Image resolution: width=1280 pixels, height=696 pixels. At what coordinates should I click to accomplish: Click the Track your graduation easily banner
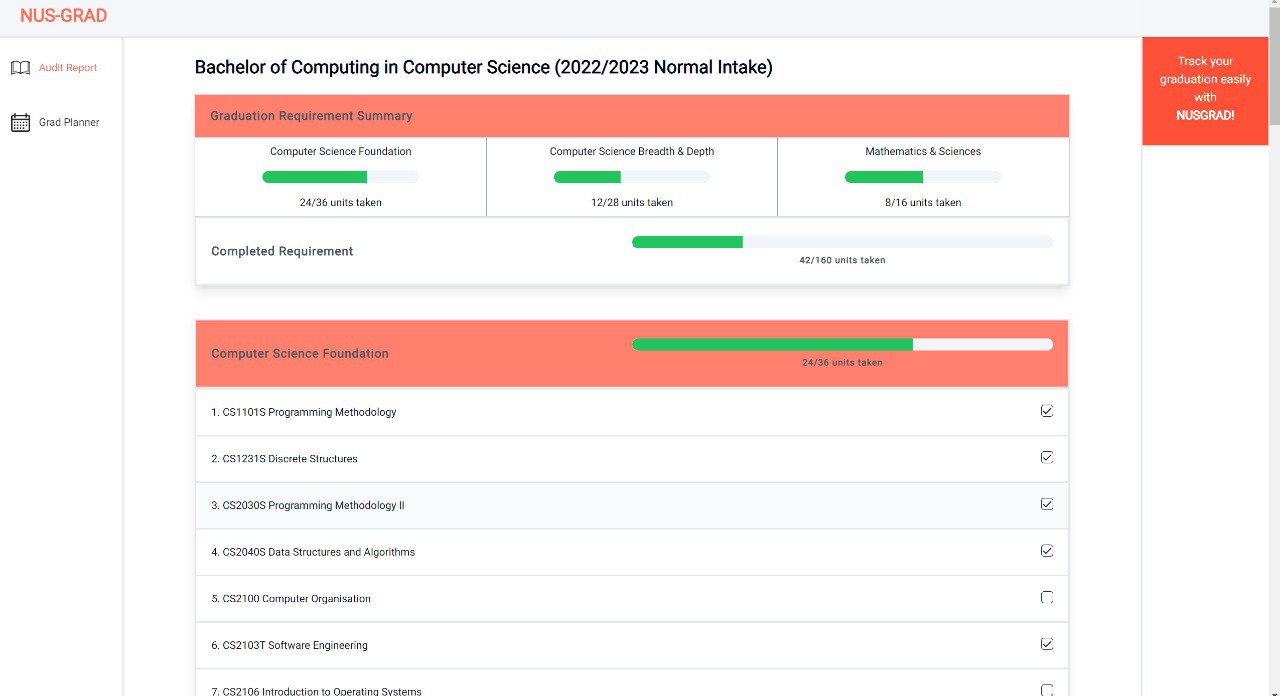[1205, 91]
